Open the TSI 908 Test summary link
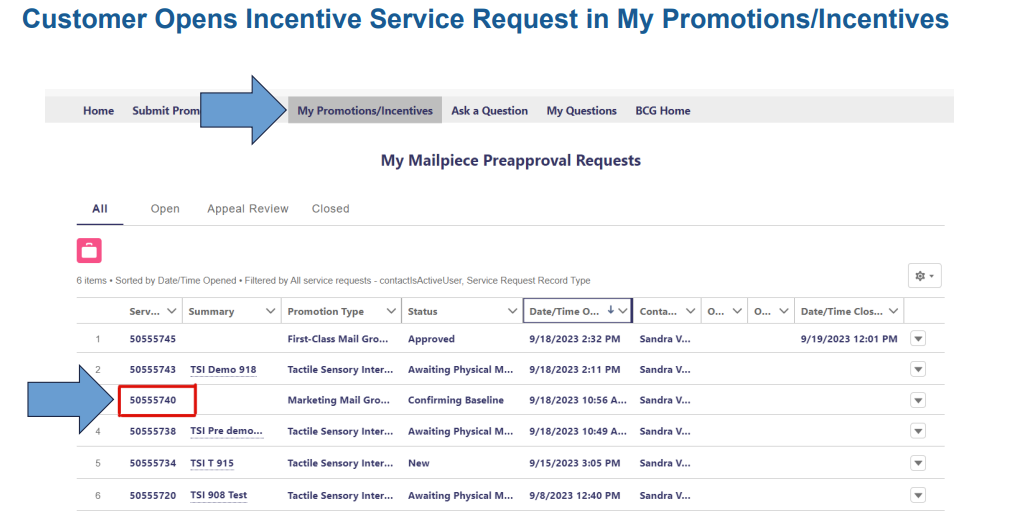The width and height of the screenshot is (1011, 525). point(218,495)
